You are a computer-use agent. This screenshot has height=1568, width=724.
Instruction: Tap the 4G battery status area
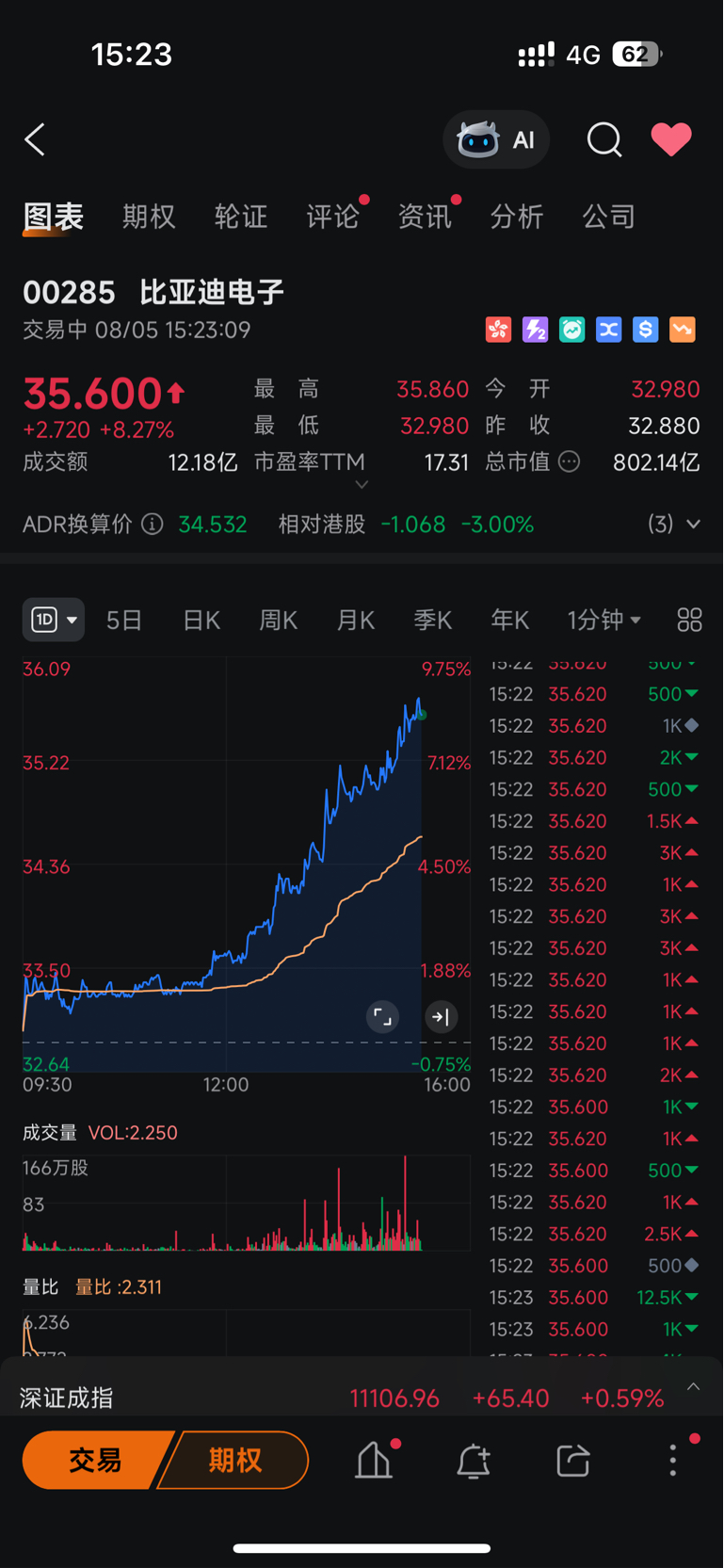point(590,55)
